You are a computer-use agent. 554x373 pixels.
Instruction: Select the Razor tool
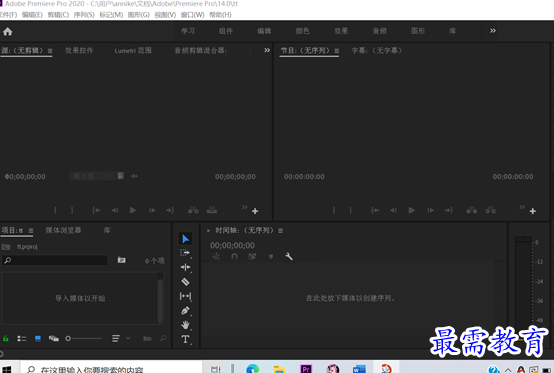coord(185,282)
